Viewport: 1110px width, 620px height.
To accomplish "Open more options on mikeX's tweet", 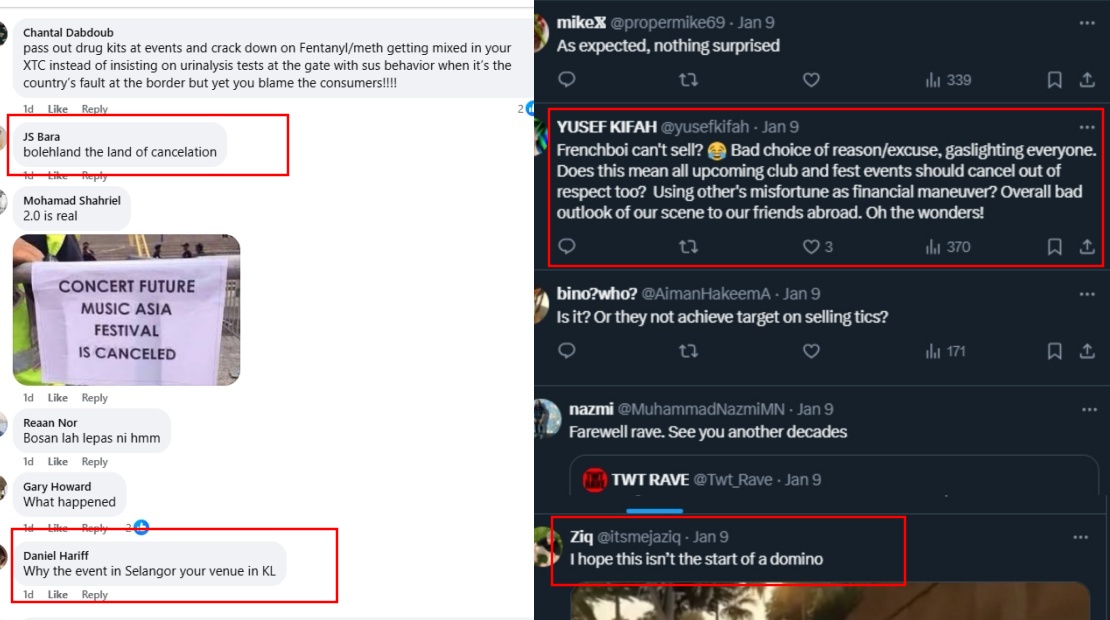I will pyautogui.click(x=1087, y=22).
